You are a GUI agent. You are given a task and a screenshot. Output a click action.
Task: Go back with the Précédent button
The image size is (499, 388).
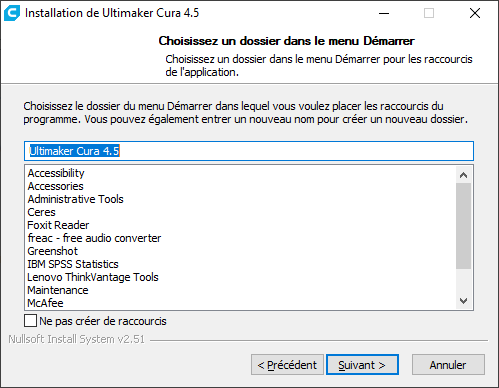click(287, 365)
